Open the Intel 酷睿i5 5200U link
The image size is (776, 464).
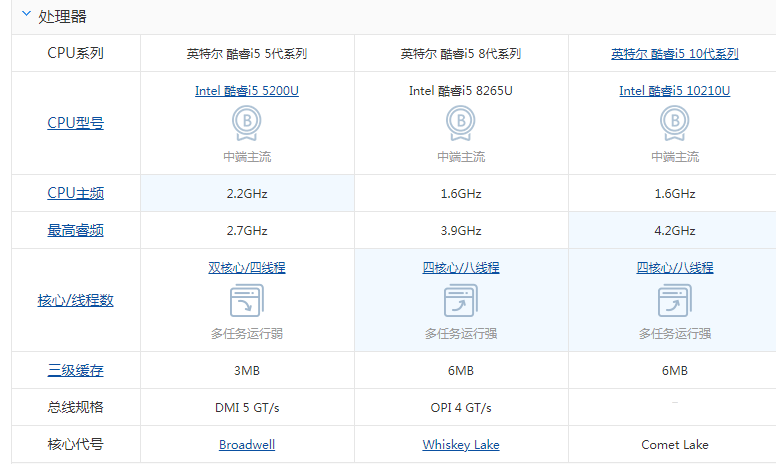tap(246, 91)
